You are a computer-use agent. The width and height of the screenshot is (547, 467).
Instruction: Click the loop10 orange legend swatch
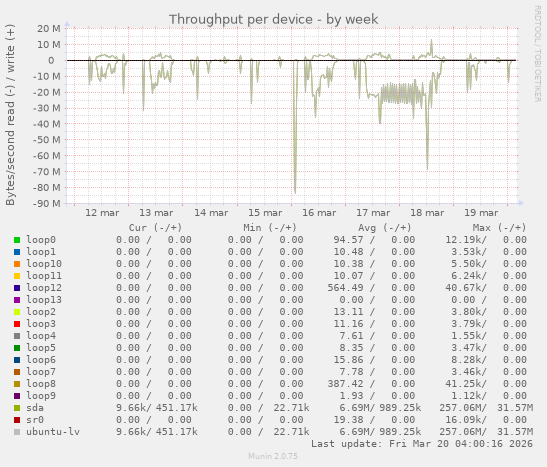[x=17, y=264]
